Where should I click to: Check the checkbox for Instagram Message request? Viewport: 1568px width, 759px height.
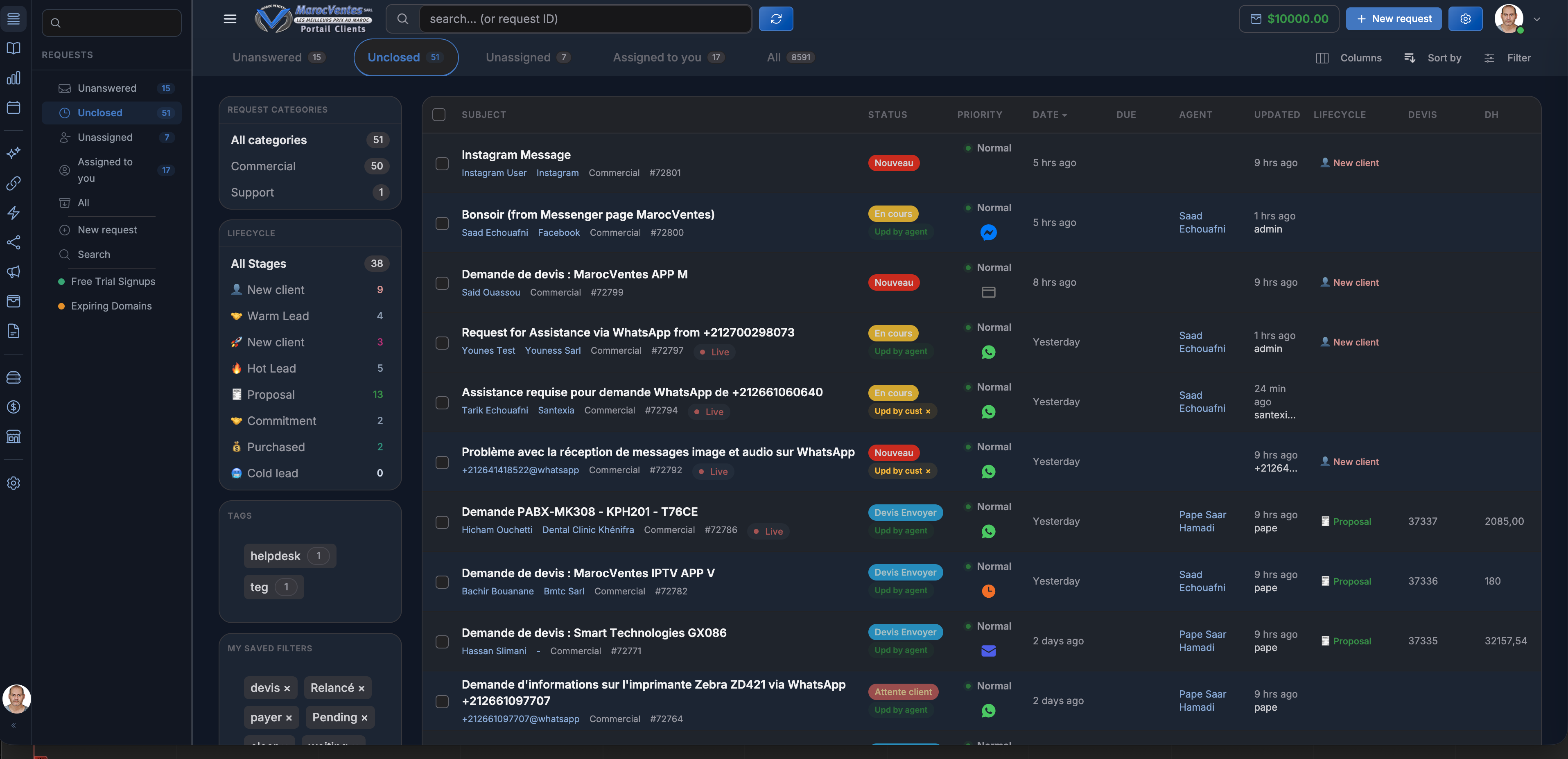coord(442,164)
